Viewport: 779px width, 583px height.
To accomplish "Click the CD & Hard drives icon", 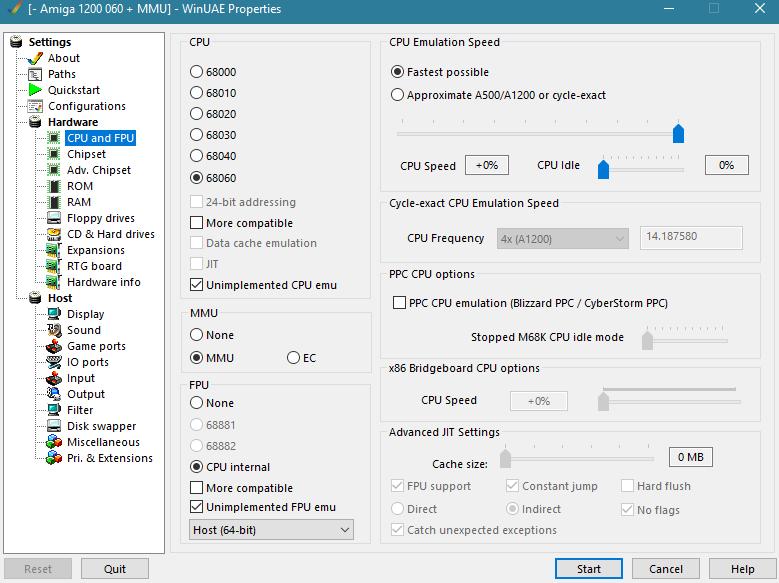I will tap(54, 234).
